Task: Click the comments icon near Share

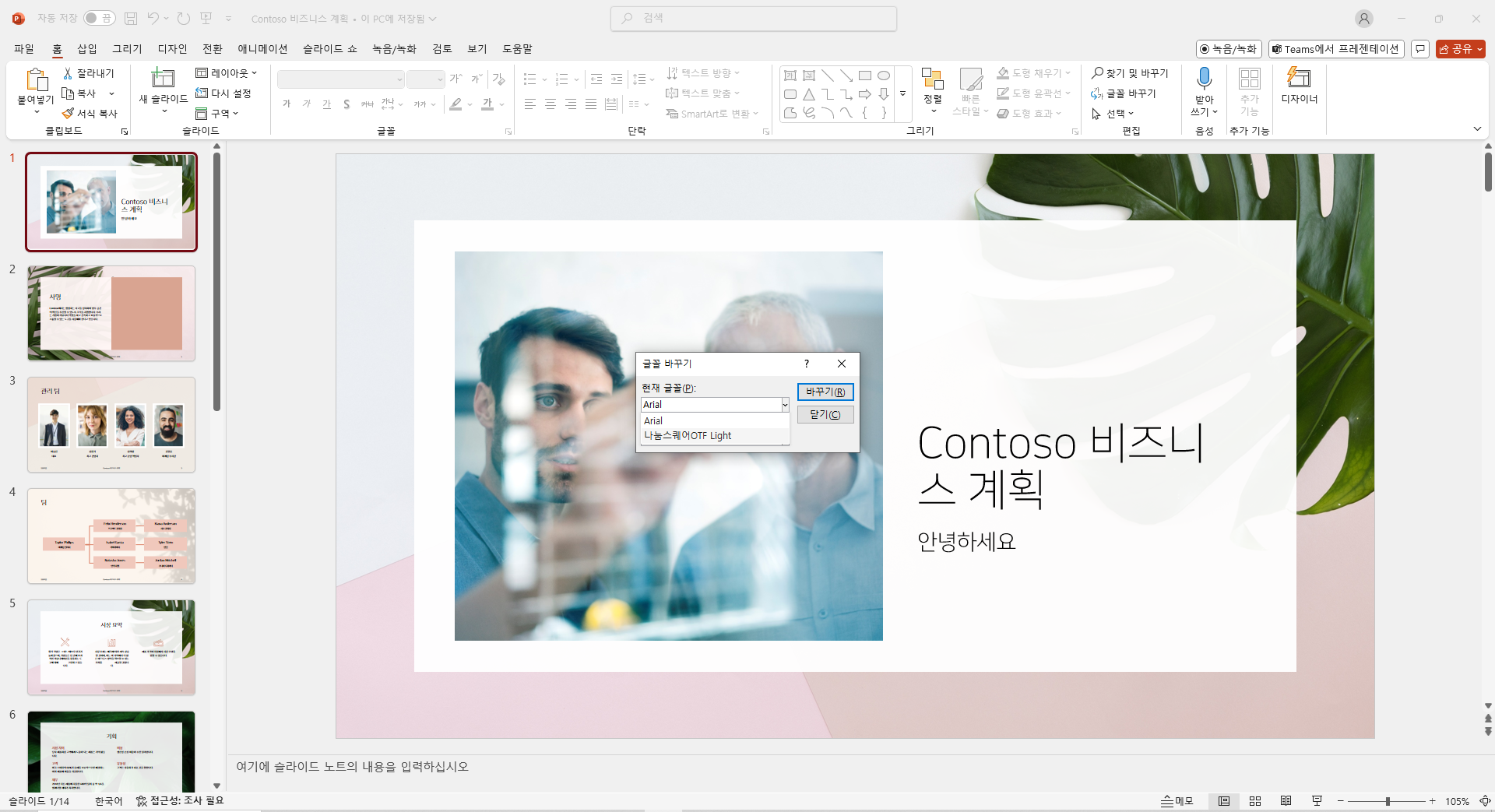Action: point(1420,49)
